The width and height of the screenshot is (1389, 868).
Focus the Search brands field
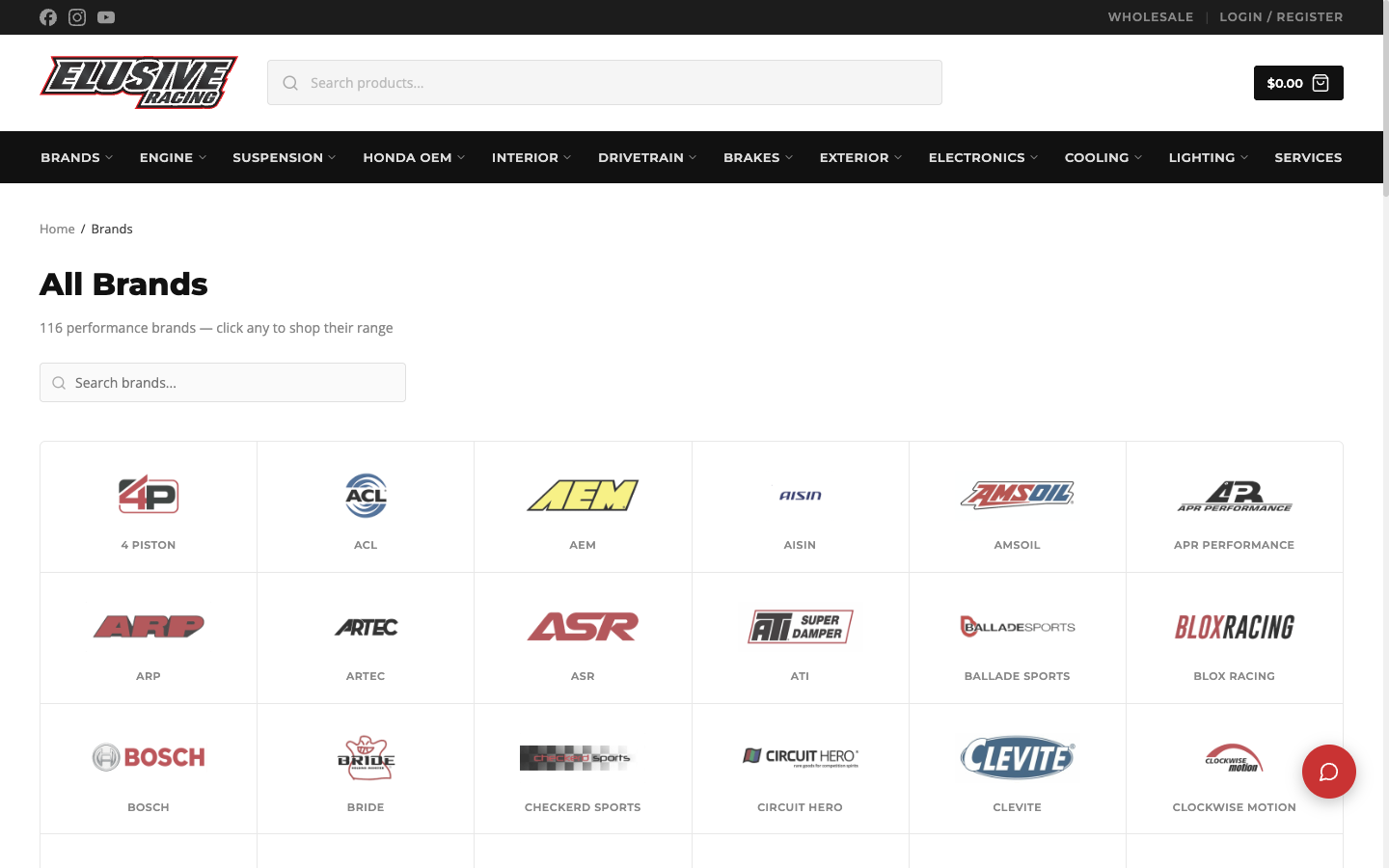pos(223,383)
